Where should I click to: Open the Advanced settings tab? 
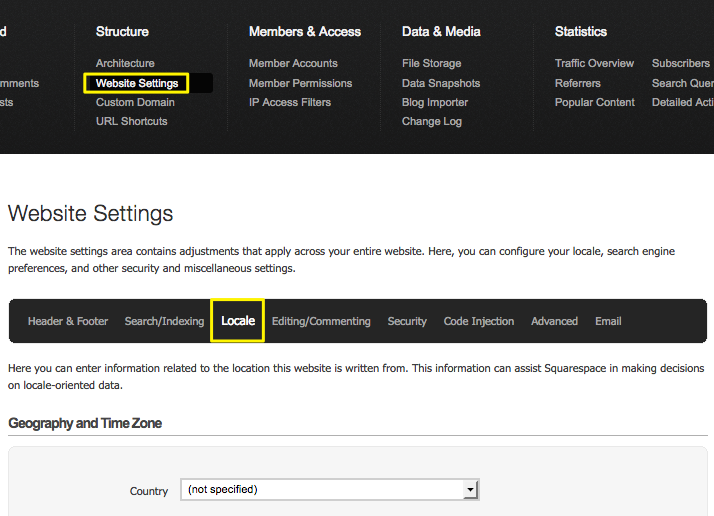point(554,321)
